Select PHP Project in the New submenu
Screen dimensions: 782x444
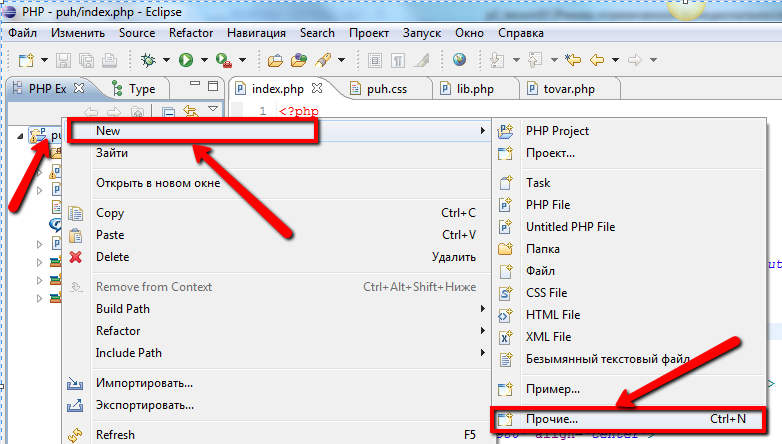click(629, 131)
